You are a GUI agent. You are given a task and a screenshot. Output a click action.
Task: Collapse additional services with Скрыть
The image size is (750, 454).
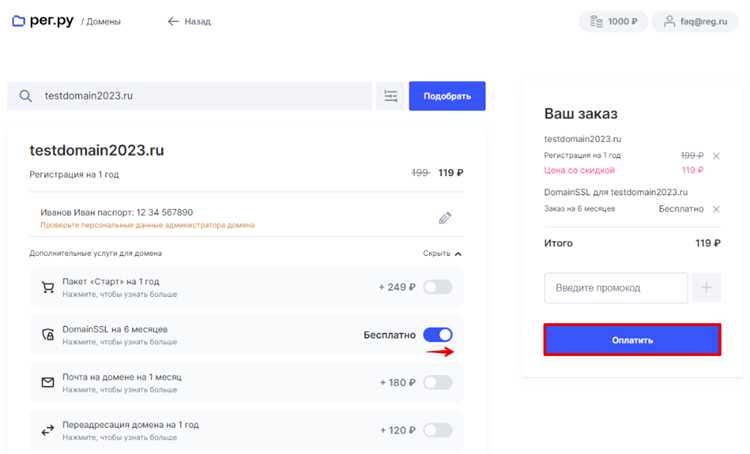click(442, 253)
